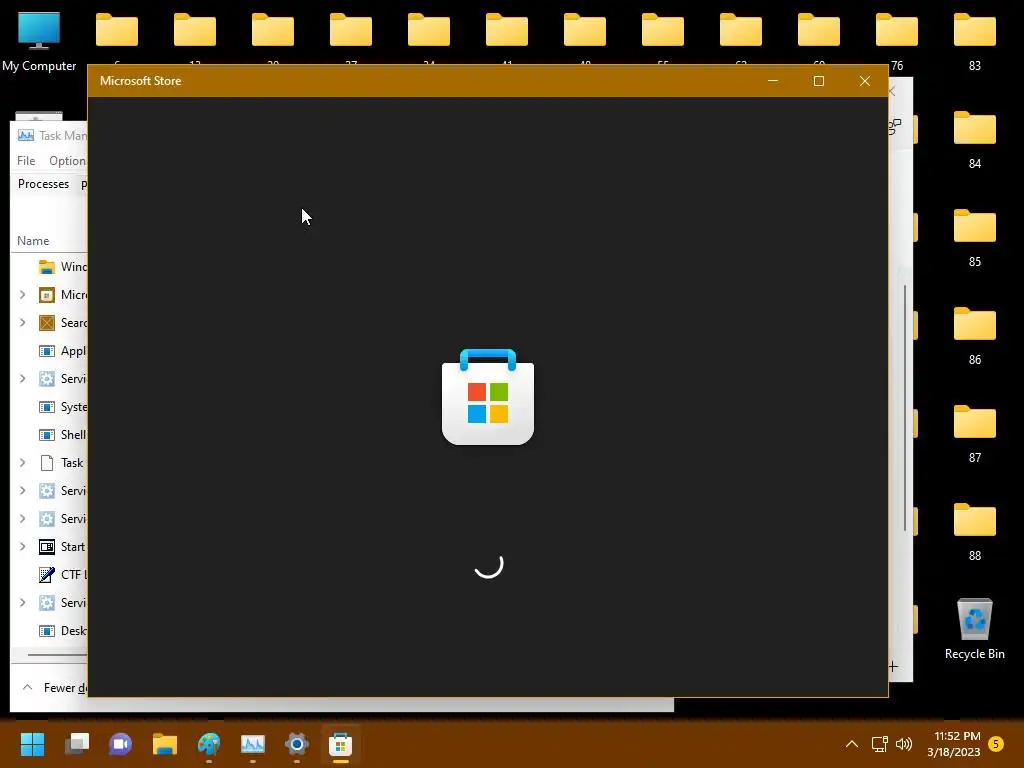The image size is (1024, 768).
Task: Select the desktop folder named 86
Action: coord(974,336)
